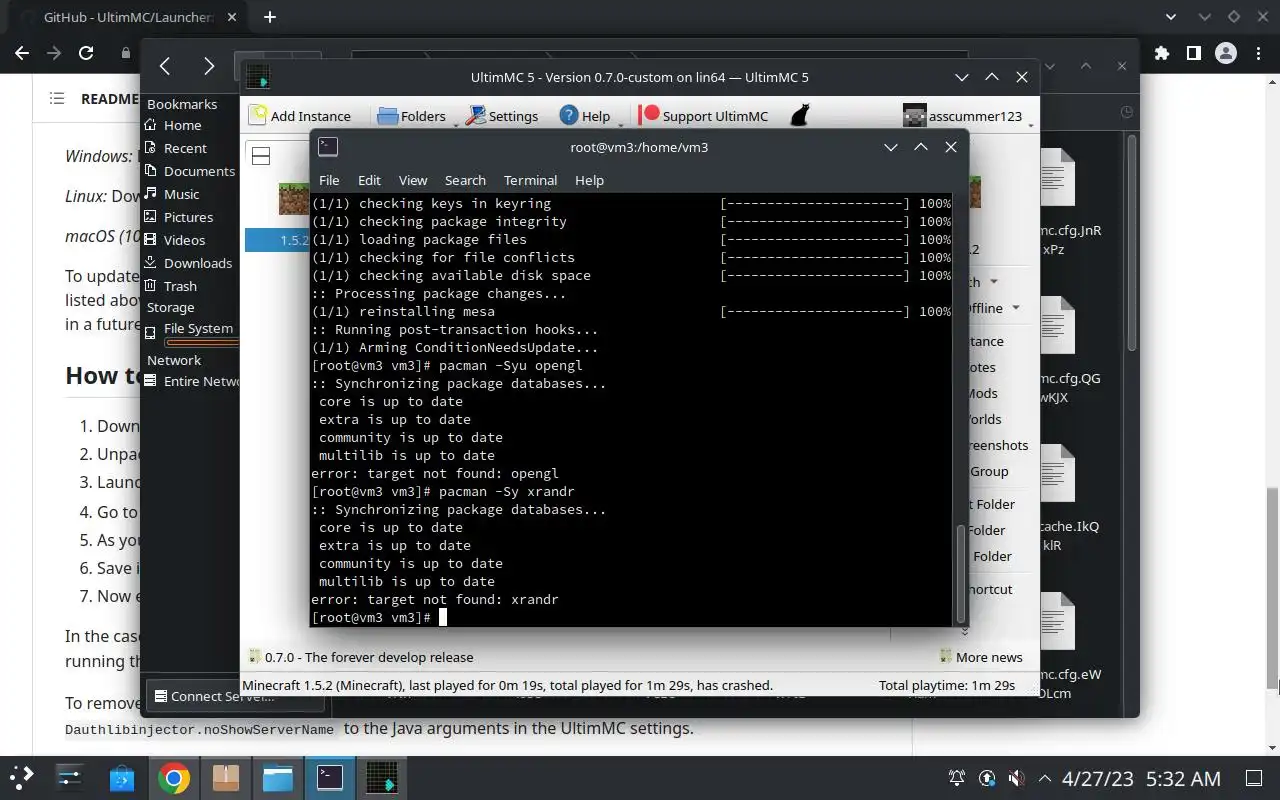Open Chrome extensions puzzle icon
The height and width of the screenshot is (800, 1280).
pos(1161,53)
